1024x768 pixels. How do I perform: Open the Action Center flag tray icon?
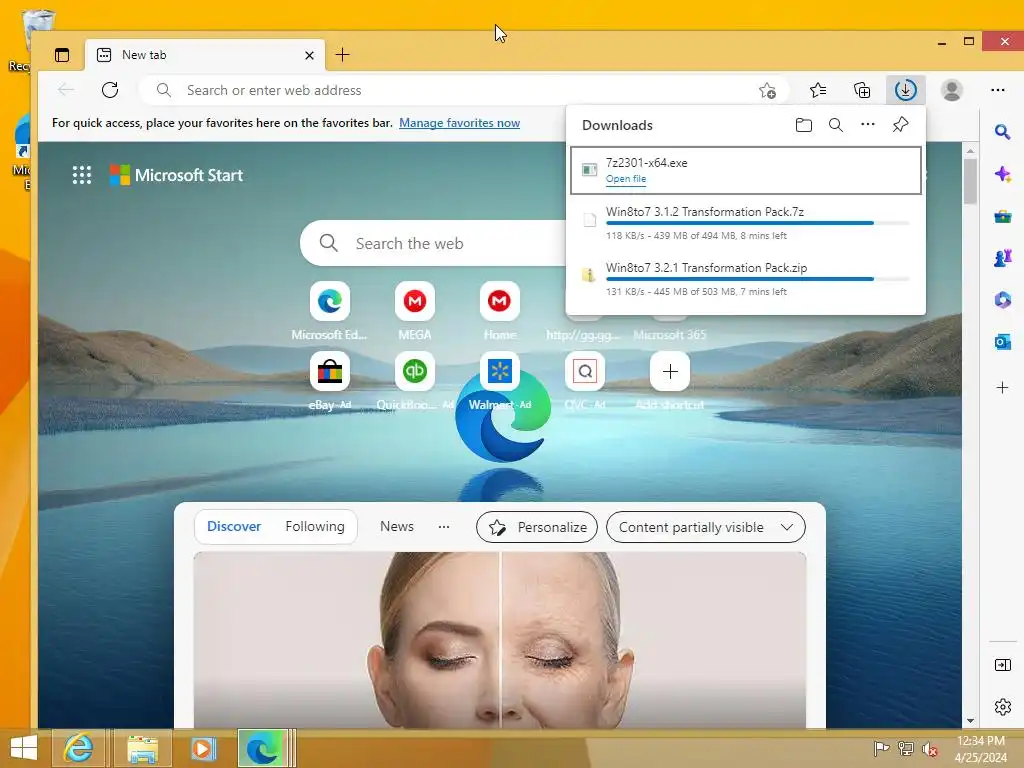click(x=881, y=748)
